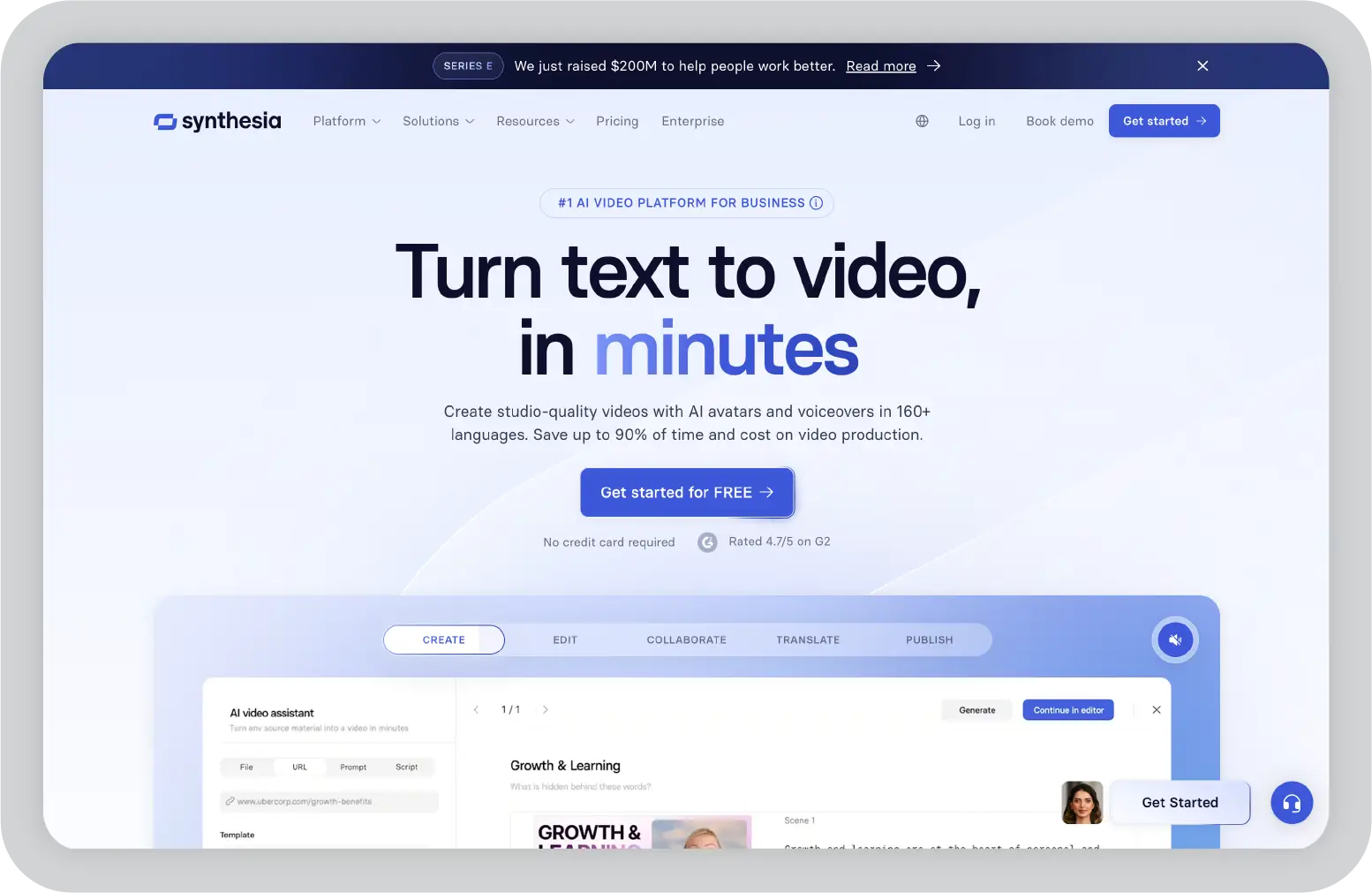The height and width of the screenshot is (893, 1372).
Task: Open the Read more link
Action: tap(881, 66)
